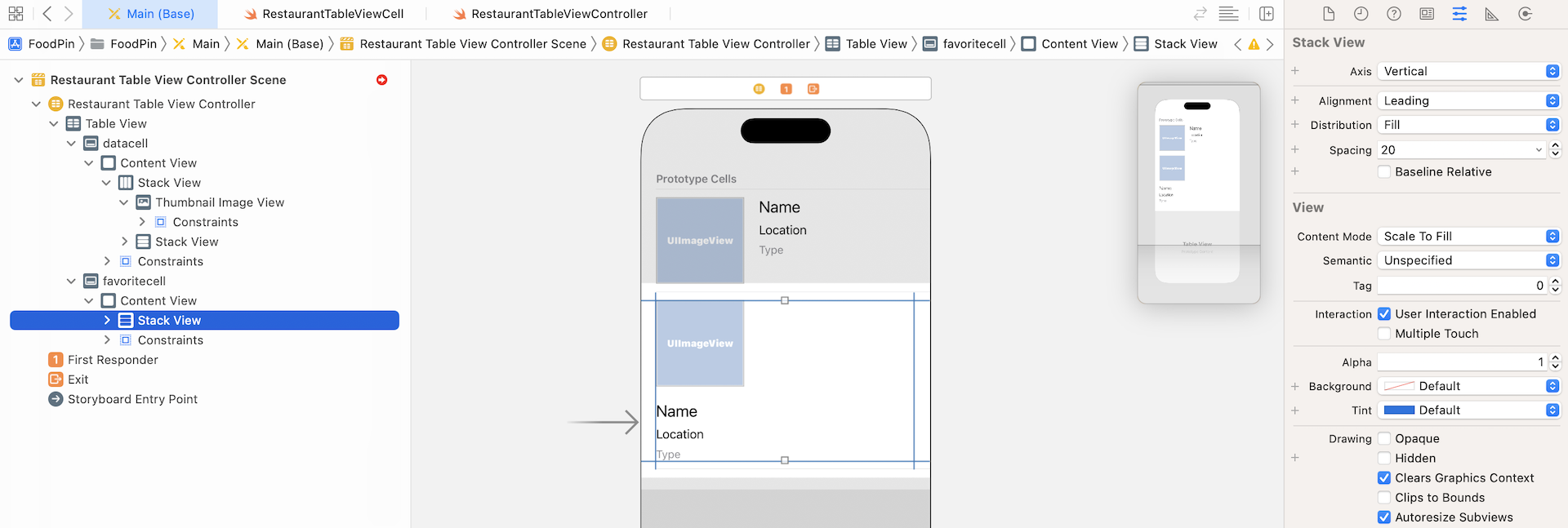The width and height of the screenshot is (1568, 528).
Task: Expand the selected Stack View row
Action: tap(106, 321)
